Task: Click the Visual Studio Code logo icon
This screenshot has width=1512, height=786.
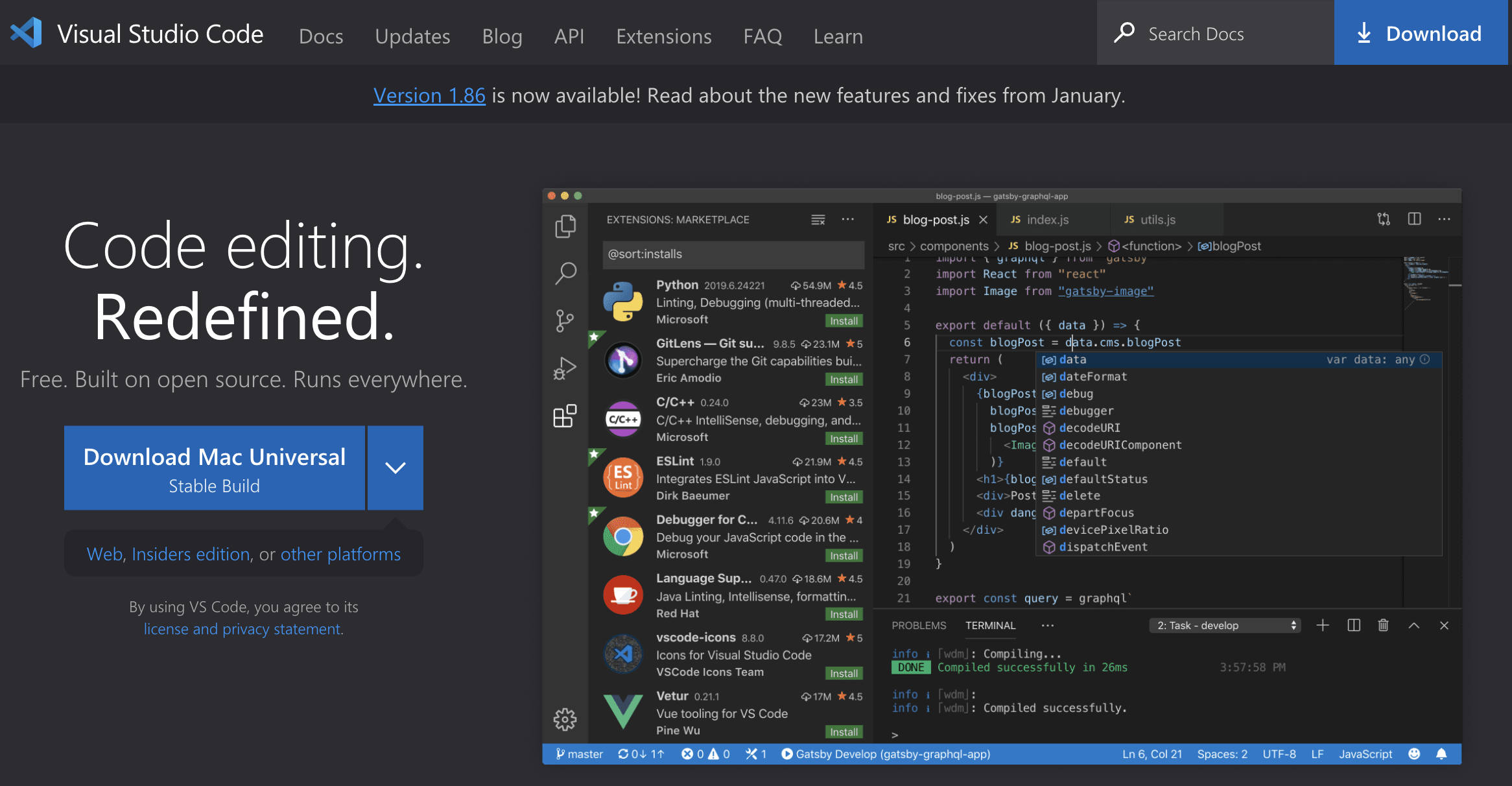Action: [26, 32]
